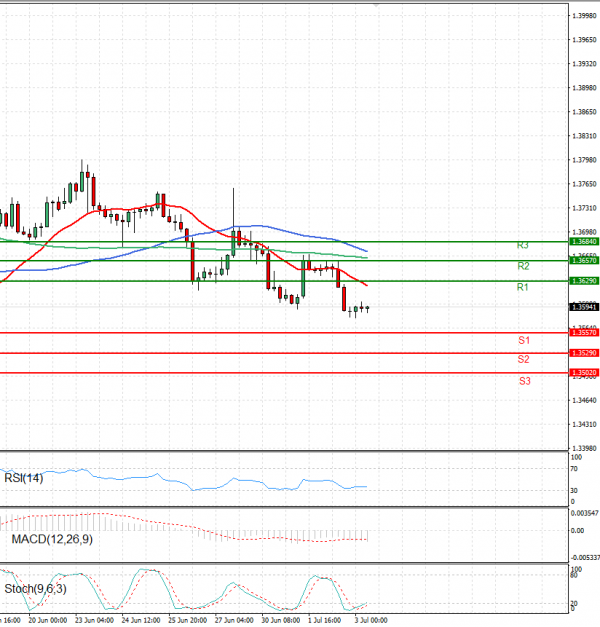Click the 1.37310 price axis value

(584, 208)
